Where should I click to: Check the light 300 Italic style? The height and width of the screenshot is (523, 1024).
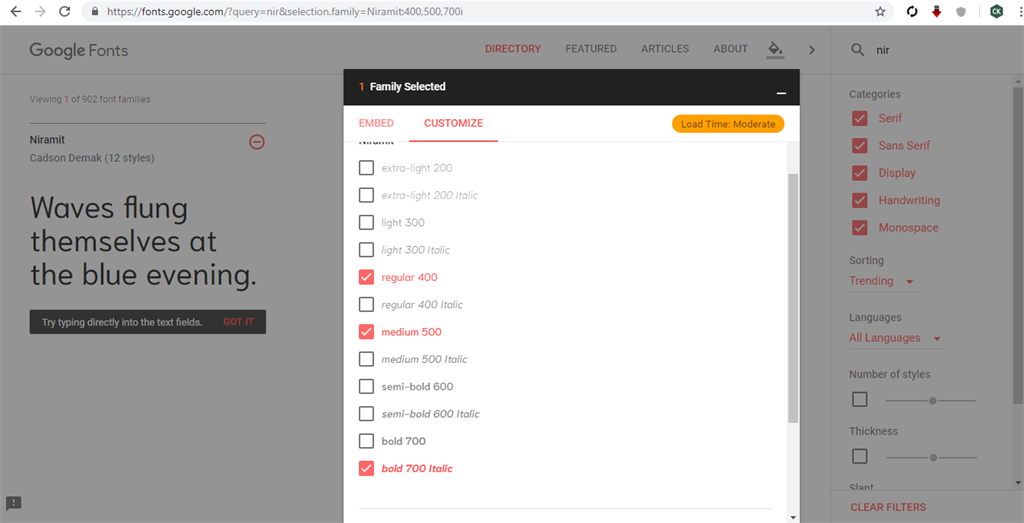tap(366, 250)
